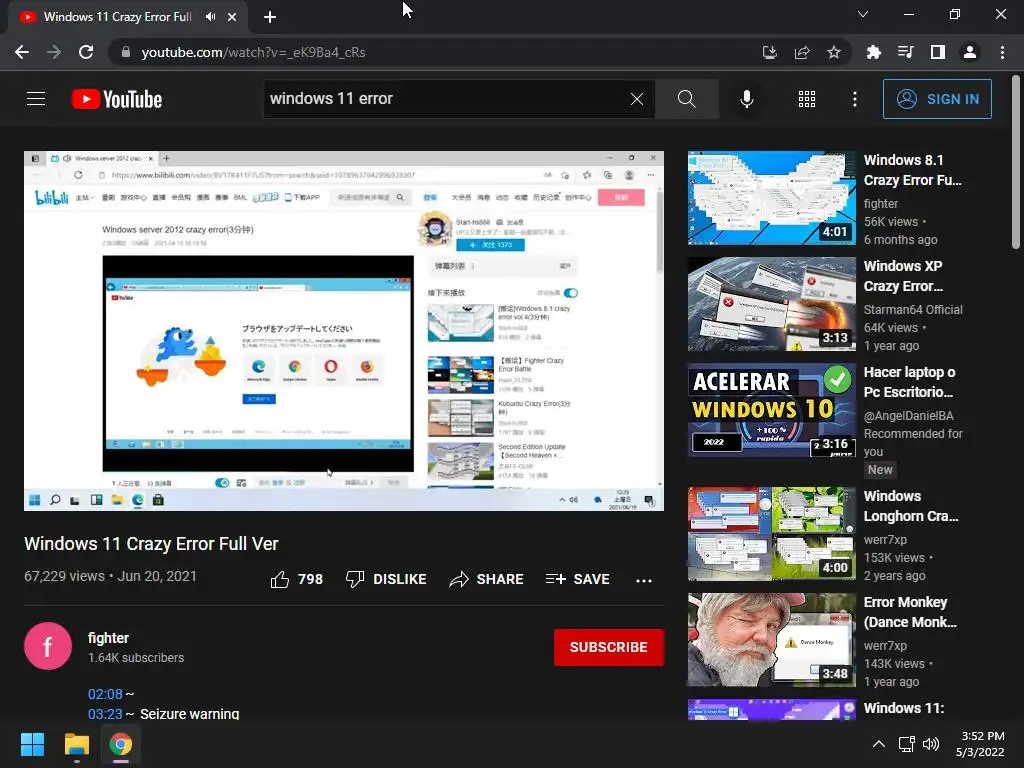Viewport: 1024px width, 768px height.
Task: Open File Explorer from the taskbar
Action: click(76, 744)
